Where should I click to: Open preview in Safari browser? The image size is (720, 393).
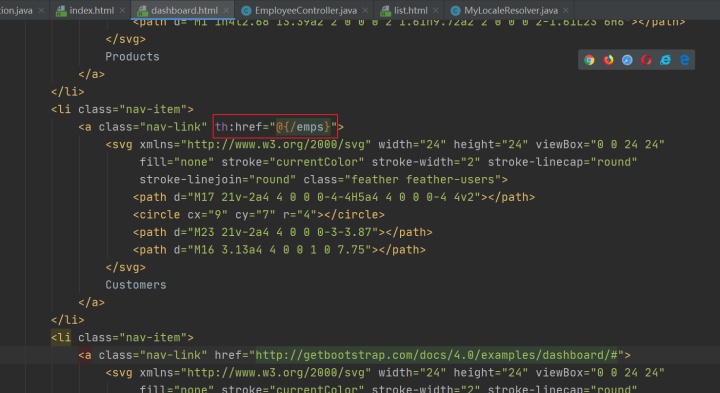click(627, 60)
